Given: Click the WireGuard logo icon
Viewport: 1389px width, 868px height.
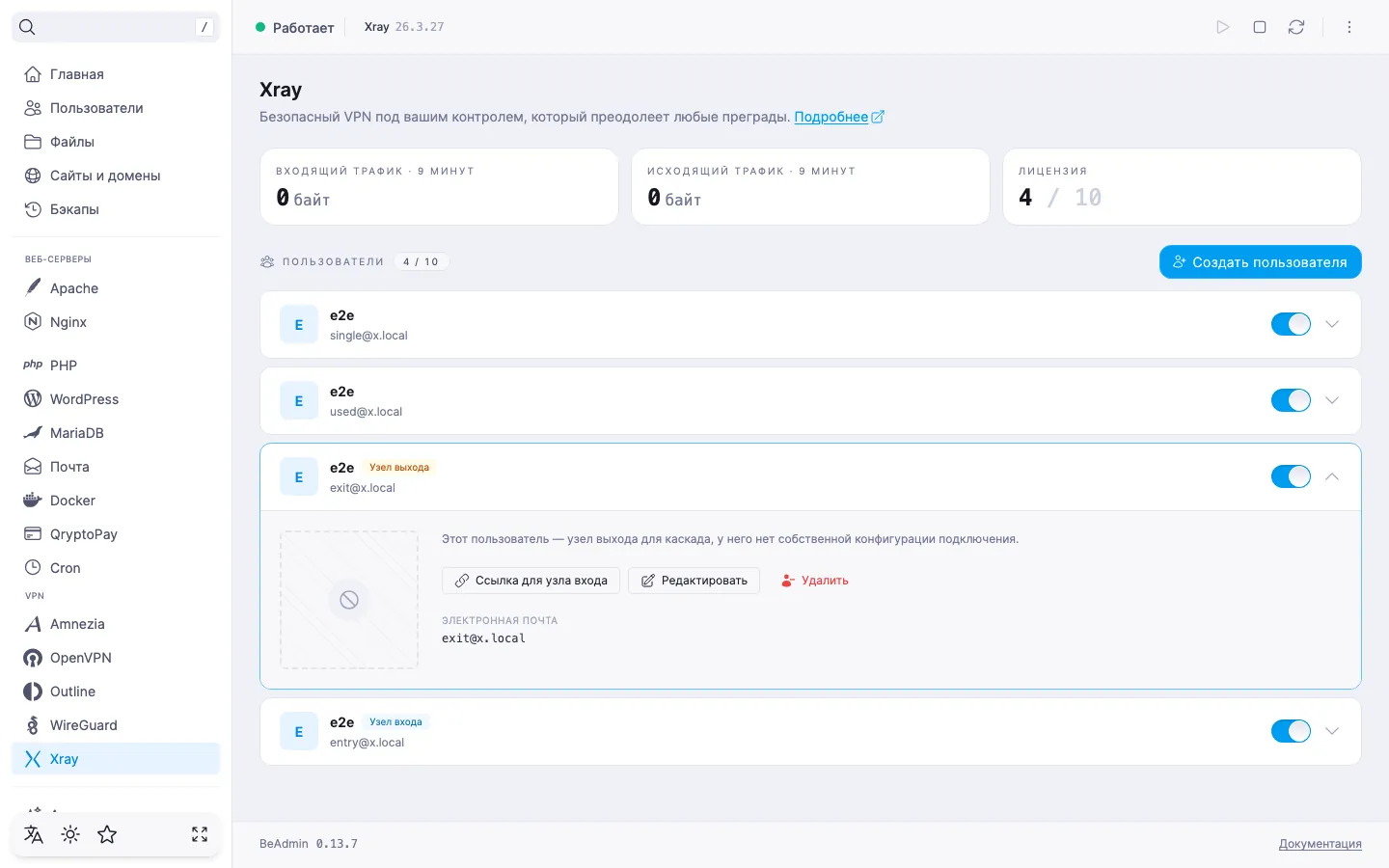Looking at the screenshot, I should [x=33, y=725].
